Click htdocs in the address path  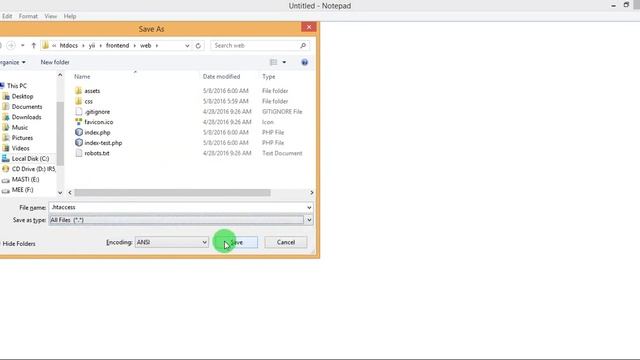coord(69,46)
